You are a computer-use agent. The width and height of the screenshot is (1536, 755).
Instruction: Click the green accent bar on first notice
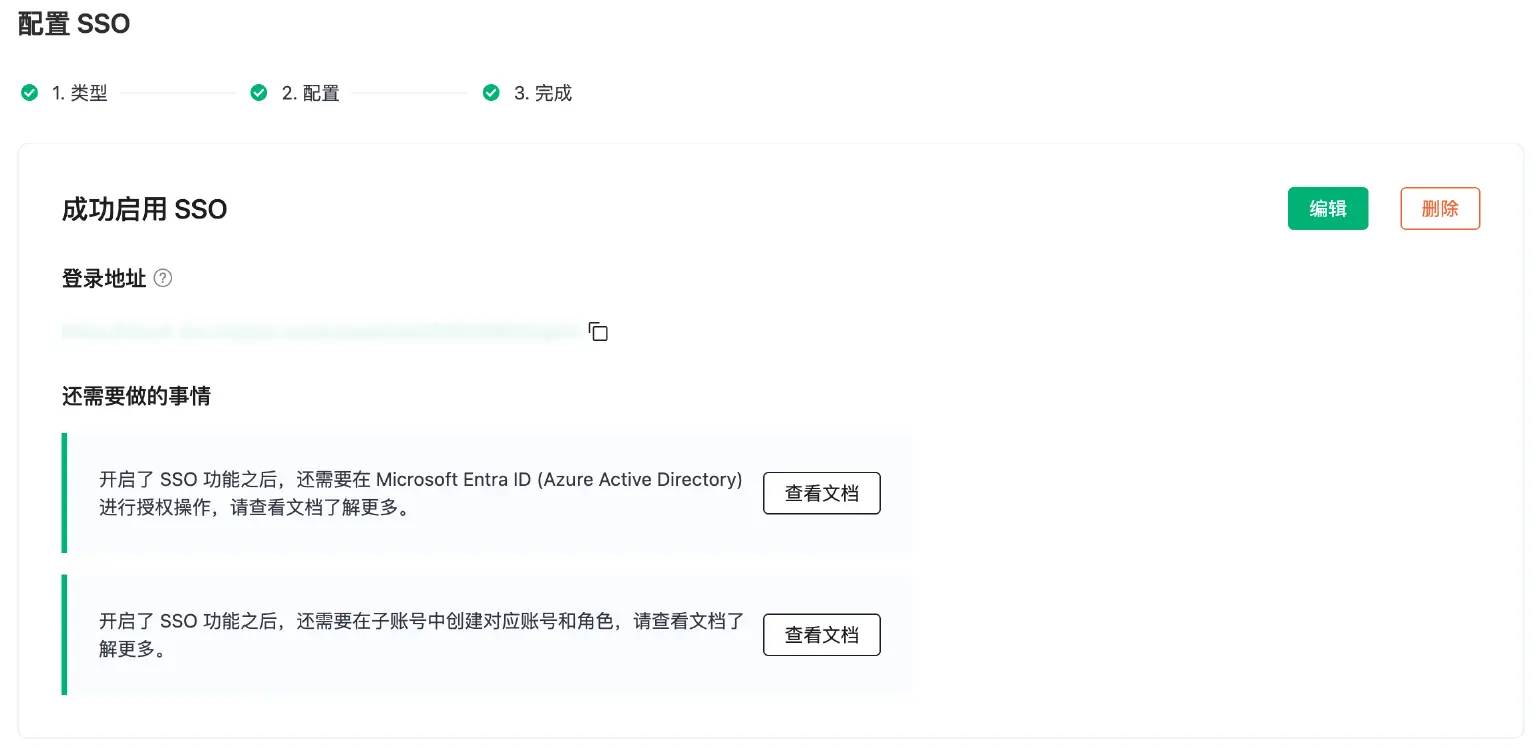click(64, 493)
